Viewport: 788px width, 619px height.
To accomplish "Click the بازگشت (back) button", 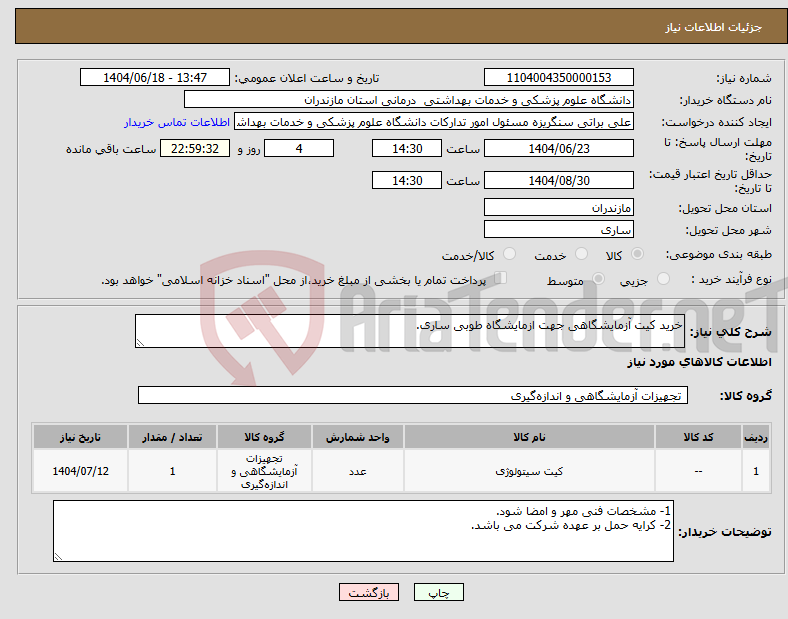I will (x=369, y=592).
